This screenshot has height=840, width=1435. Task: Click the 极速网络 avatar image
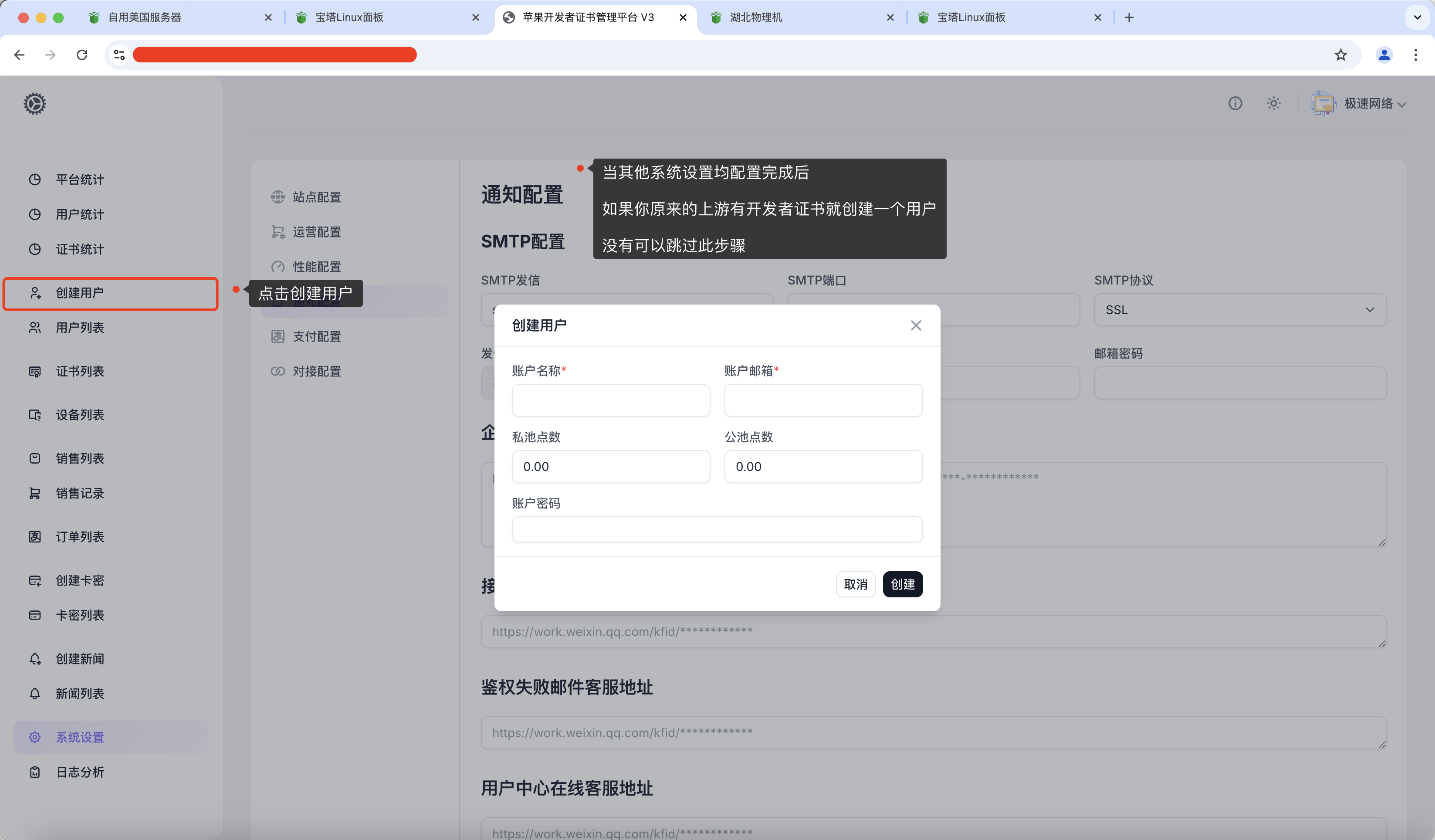[1323, 103]
